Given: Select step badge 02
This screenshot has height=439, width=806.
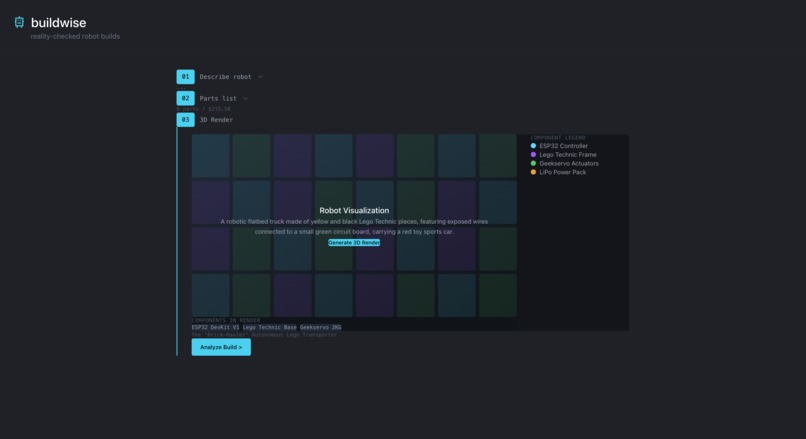Looking at the screenshot, I should [x=186, y=98].
